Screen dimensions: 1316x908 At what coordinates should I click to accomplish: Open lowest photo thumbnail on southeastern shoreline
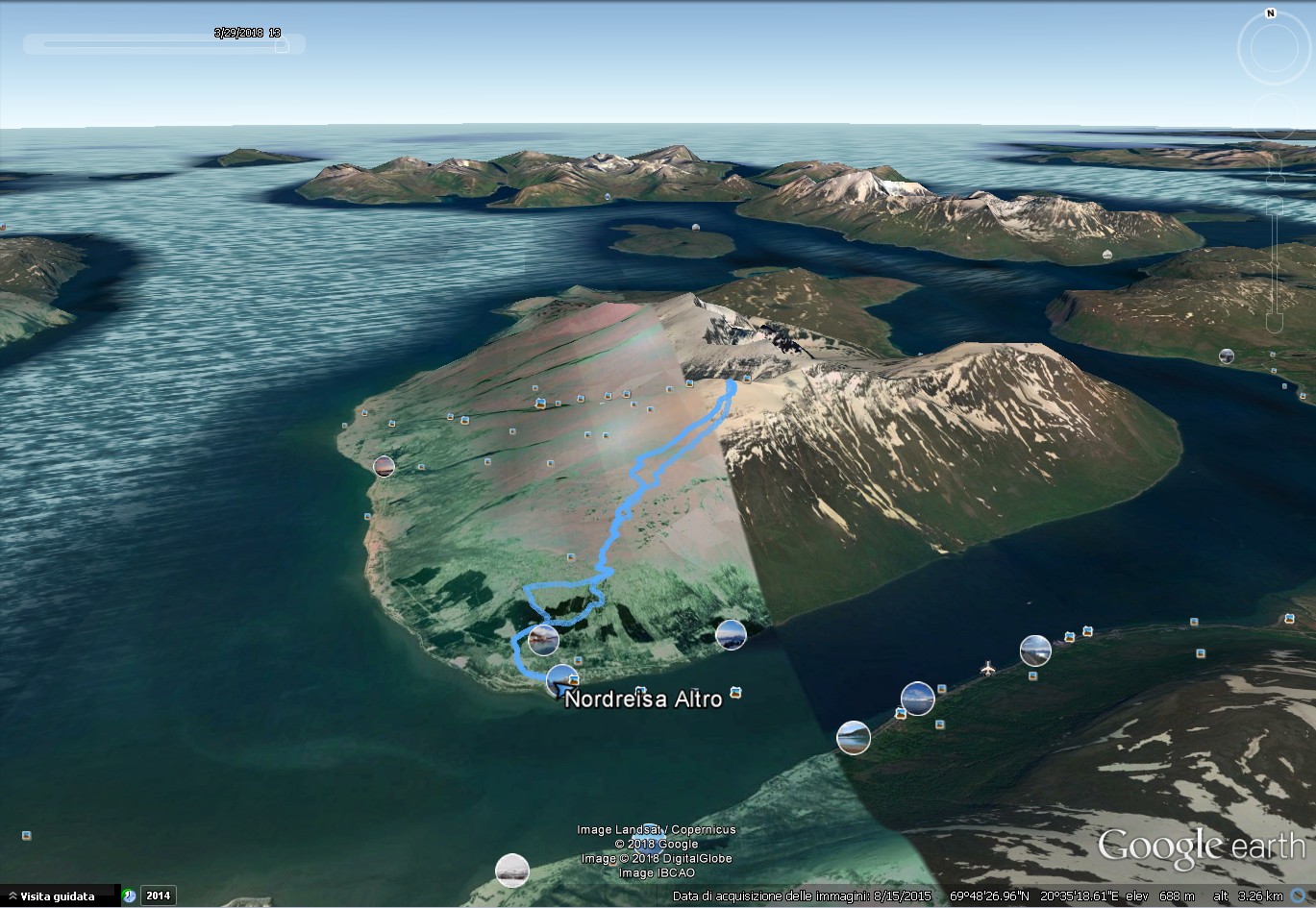tap(854, 738)
